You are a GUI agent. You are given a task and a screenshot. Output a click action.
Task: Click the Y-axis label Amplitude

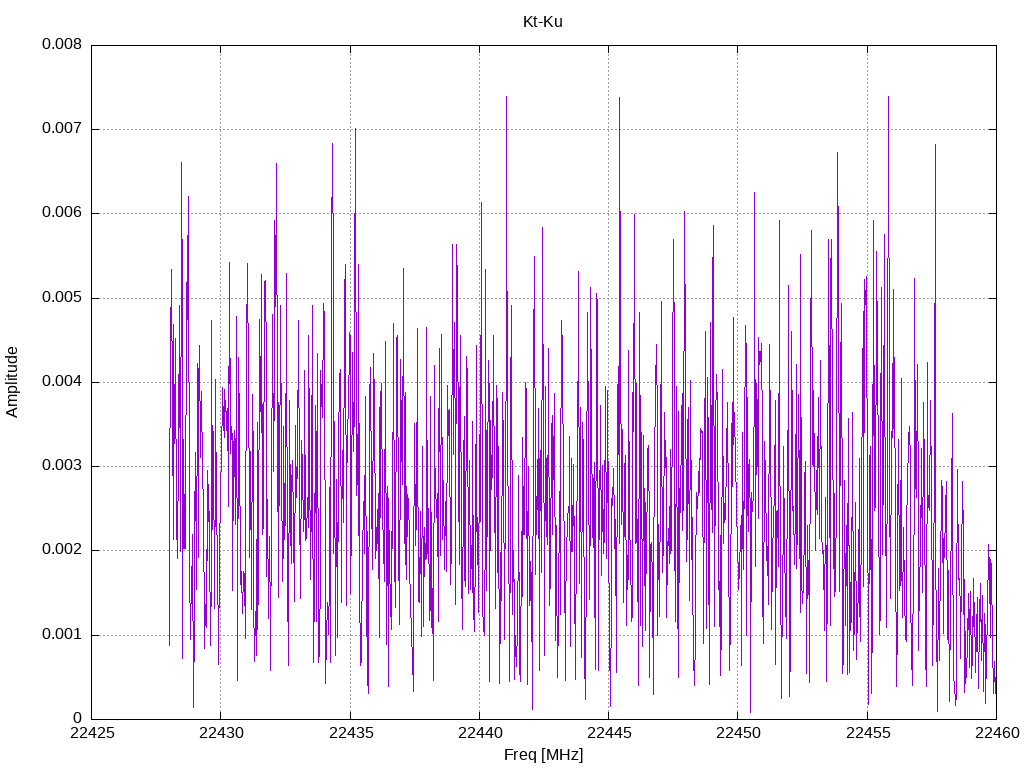[12, 382]
